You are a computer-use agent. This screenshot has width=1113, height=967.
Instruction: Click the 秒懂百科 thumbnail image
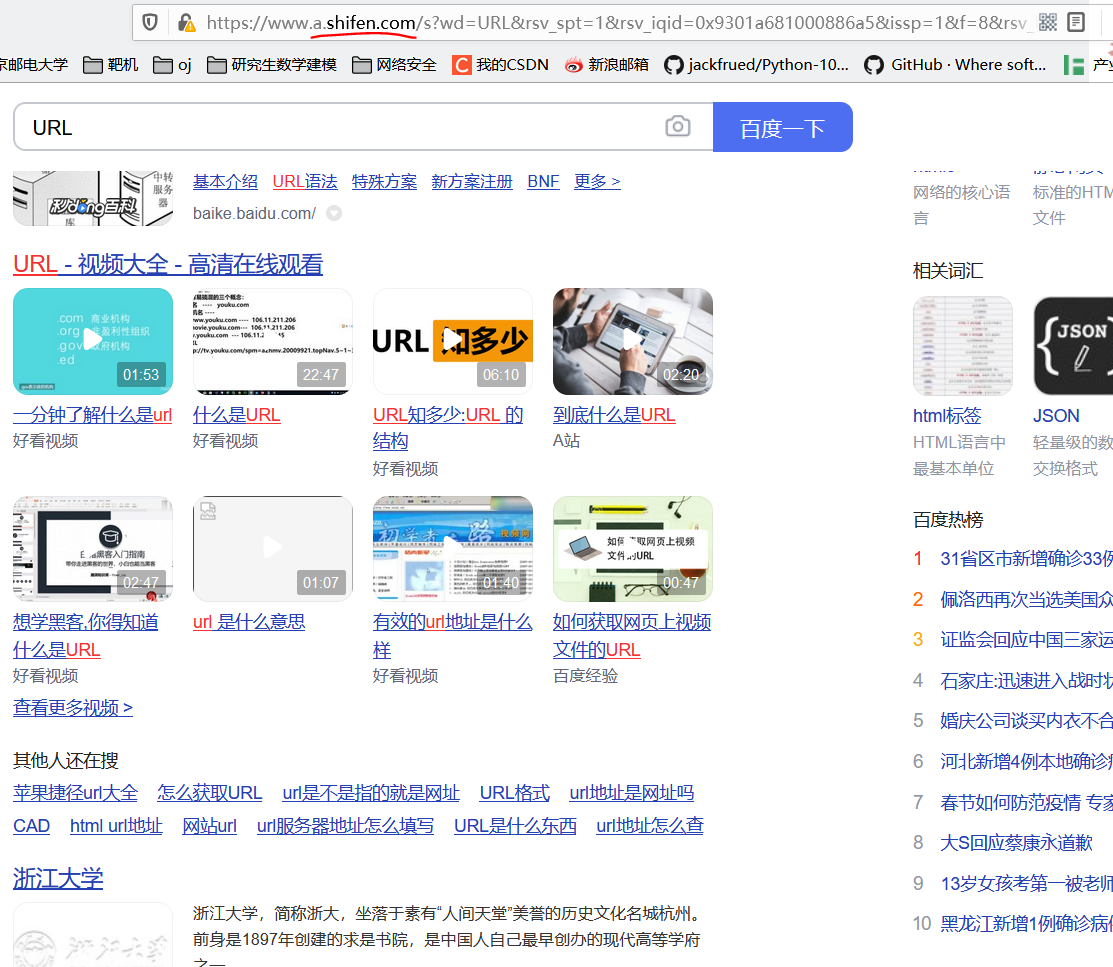pyautogui.click(x=93, y=199)
